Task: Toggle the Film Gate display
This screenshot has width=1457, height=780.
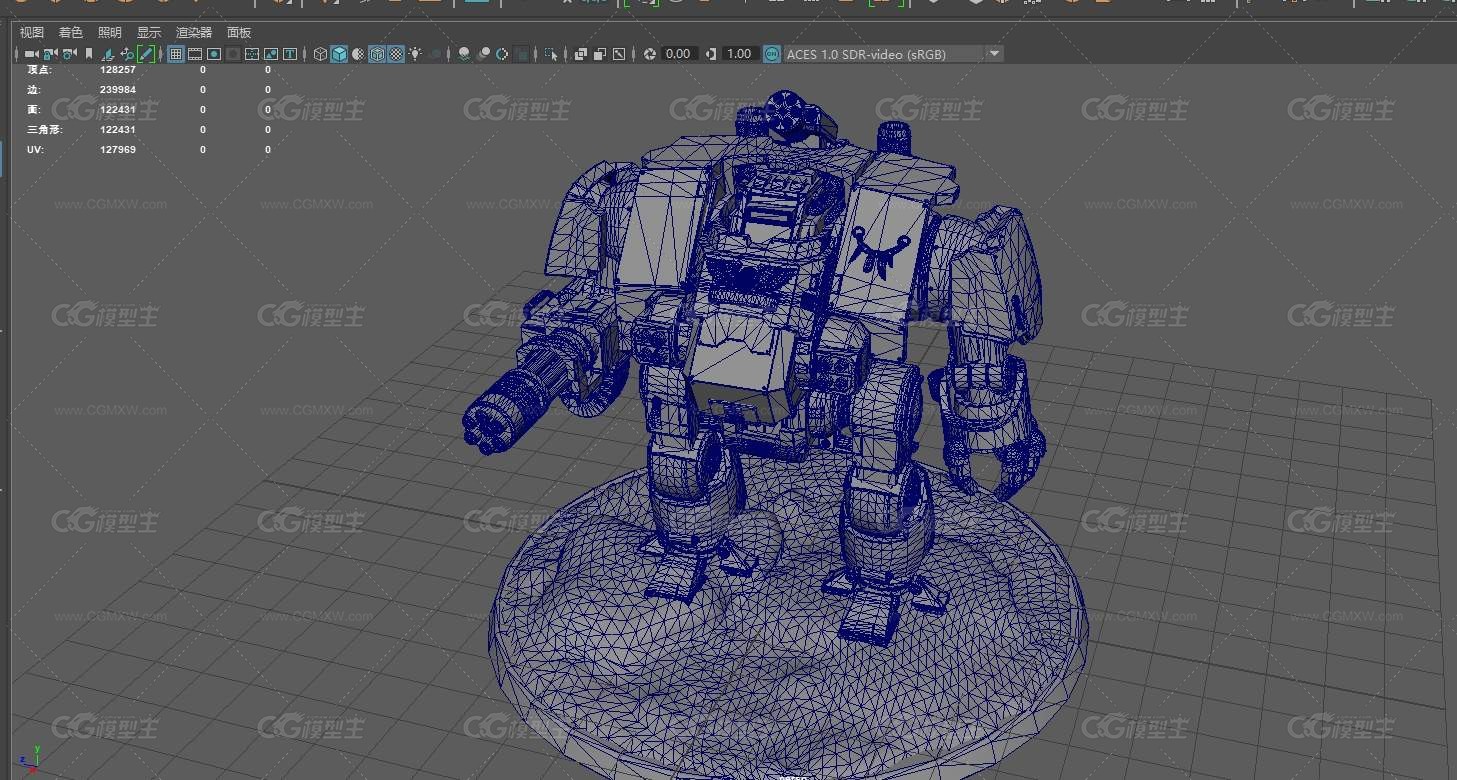Action: (x=195, y=54)
